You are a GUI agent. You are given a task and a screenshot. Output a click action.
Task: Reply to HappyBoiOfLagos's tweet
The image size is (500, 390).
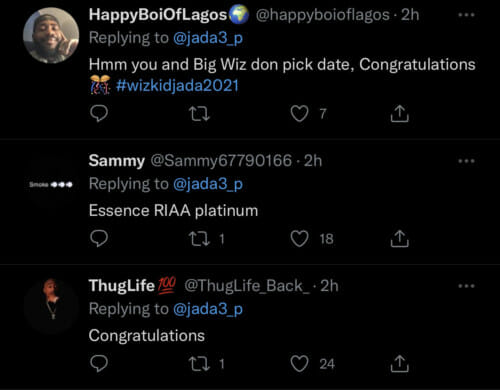click(x=99, y=114)
